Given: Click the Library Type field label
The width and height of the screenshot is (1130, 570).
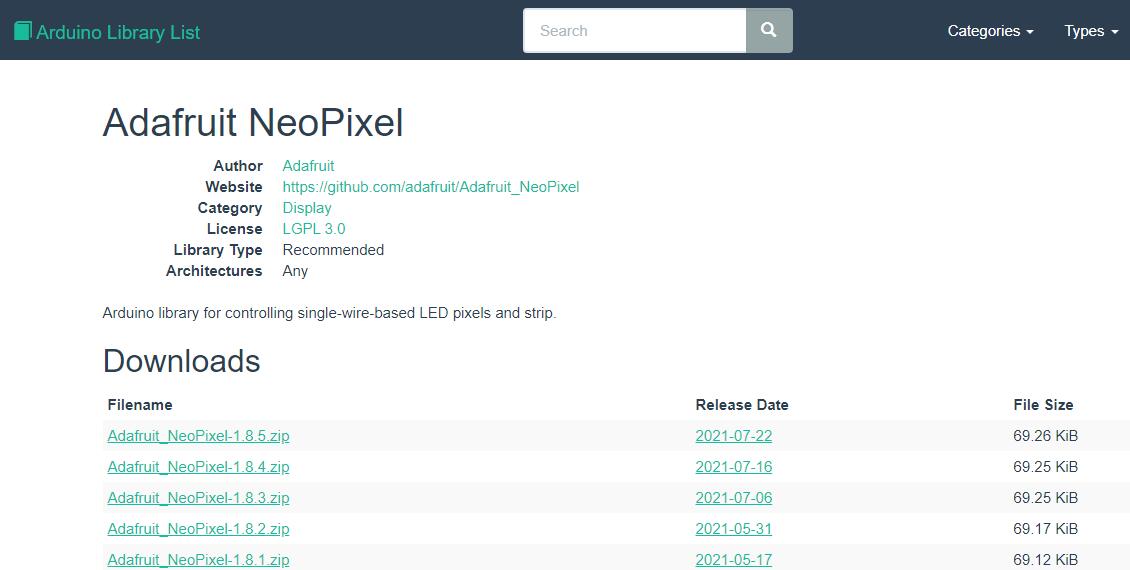Looking at the screenshot, I should (x=218, y=250).
